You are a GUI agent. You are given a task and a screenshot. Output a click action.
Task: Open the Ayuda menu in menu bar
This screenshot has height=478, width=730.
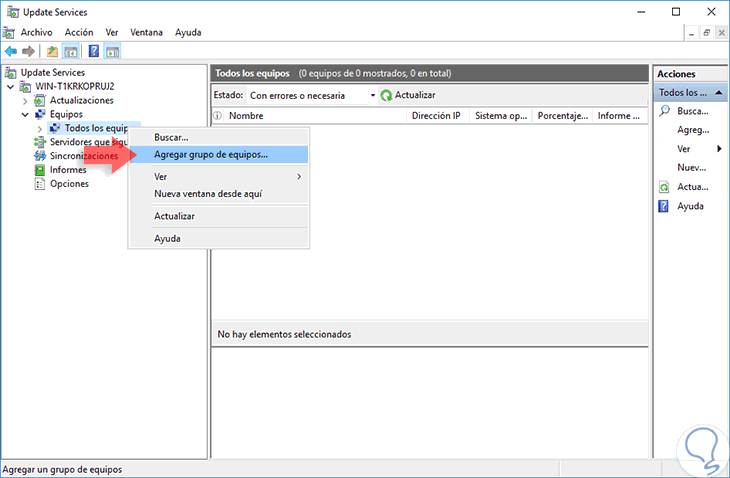click(188, 33)
